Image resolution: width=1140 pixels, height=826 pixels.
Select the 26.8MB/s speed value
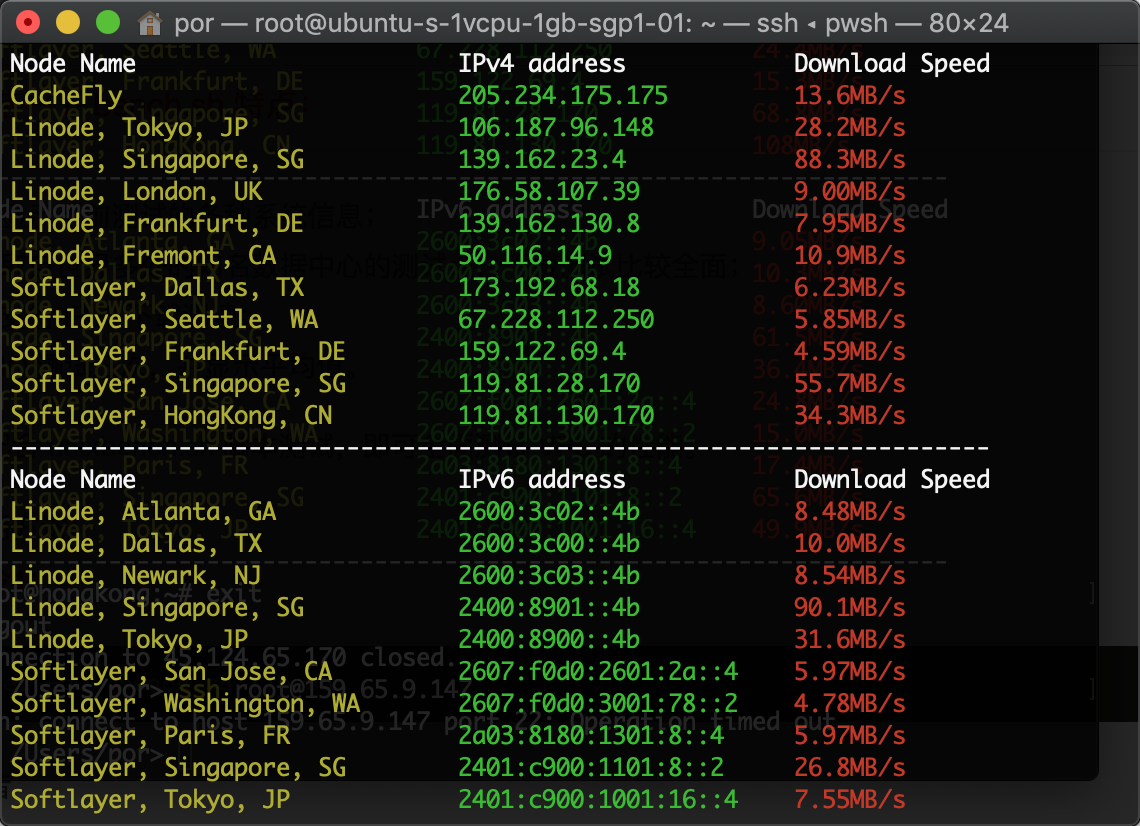tap(849, 768)
